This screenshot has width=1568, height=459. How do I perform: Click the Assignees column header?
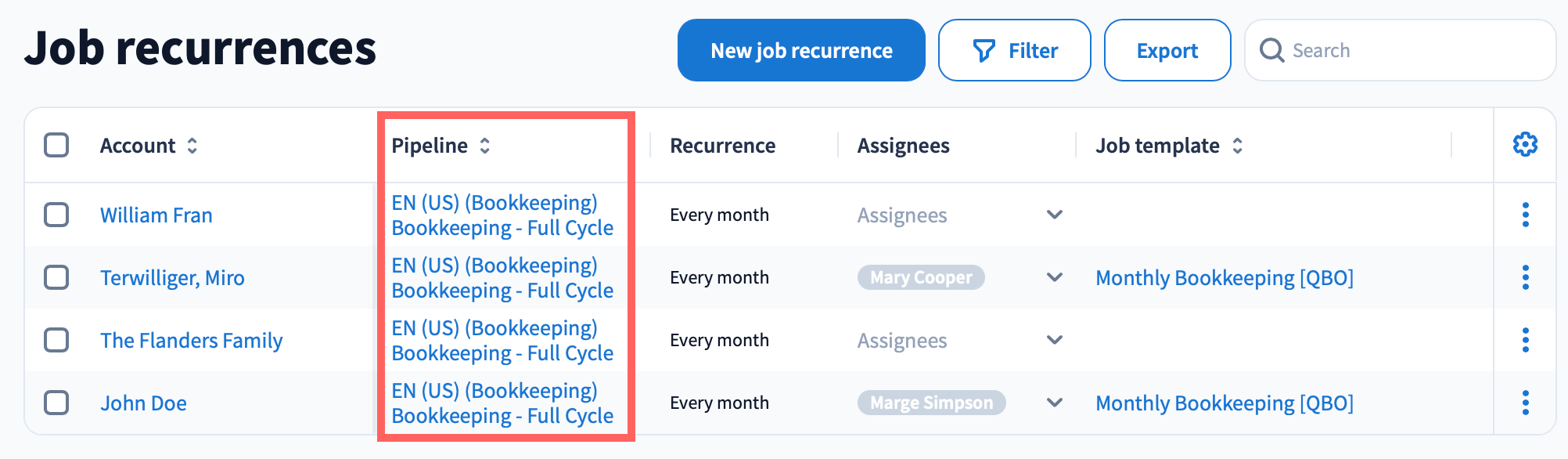[x=903, y=146]
